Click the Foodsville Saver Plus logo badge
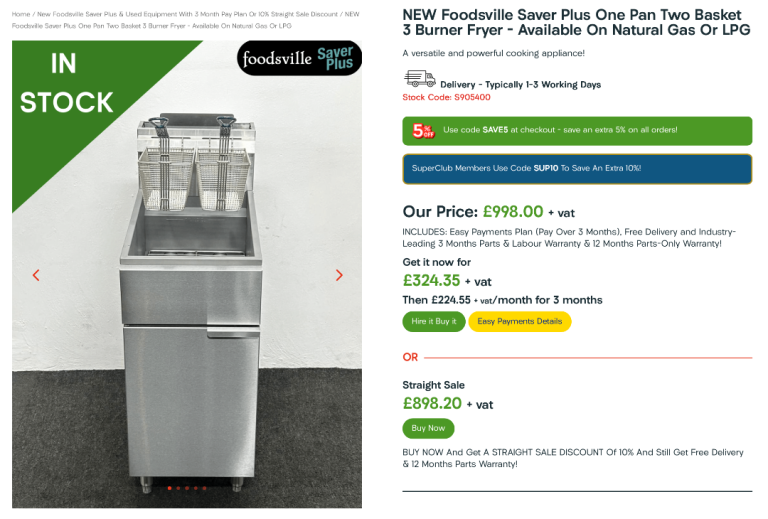 pyautogui.click(x=298, y=58)
